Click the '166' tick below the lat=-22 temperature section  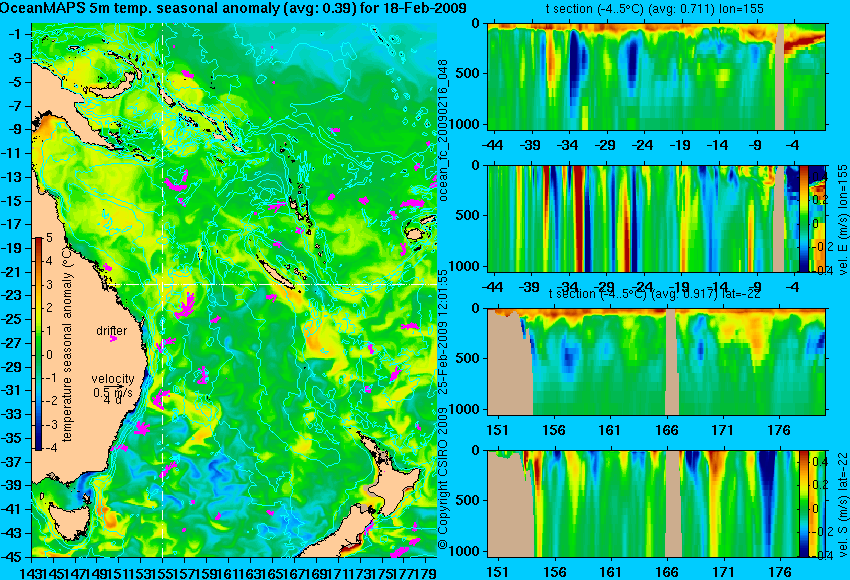click(667, 430)
